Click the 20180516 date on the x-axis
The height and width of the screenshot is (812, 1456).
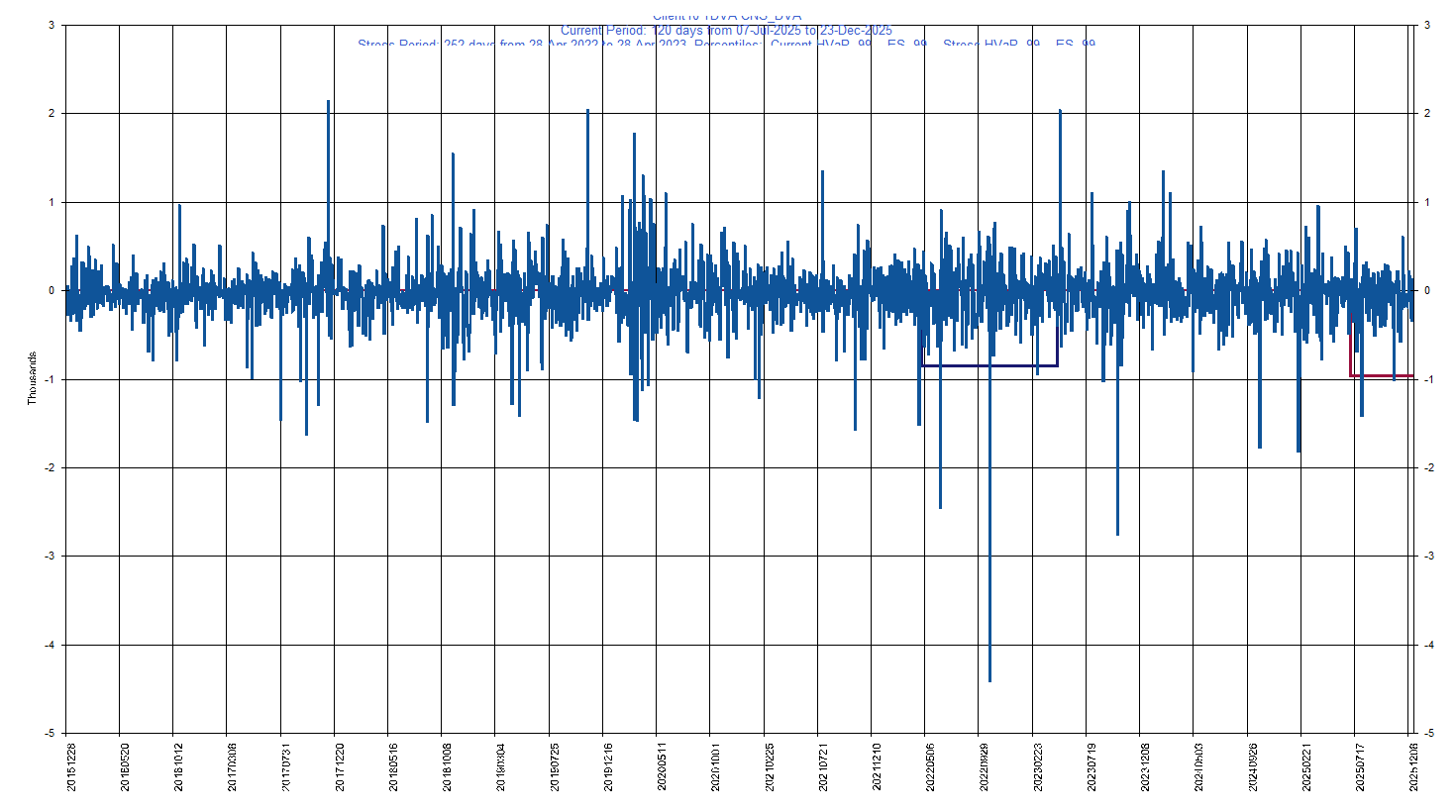pyautogui.click(x=394, y=765)
